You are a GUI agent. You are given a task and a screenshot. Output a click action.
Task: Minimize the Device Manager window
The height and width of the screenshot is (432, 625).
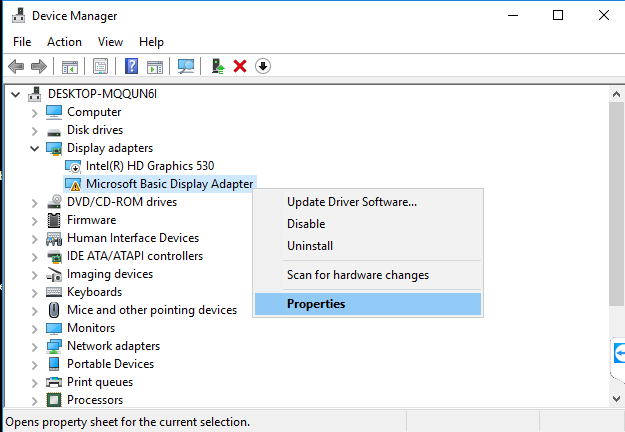pyautogui.click(x=513, y=16)
